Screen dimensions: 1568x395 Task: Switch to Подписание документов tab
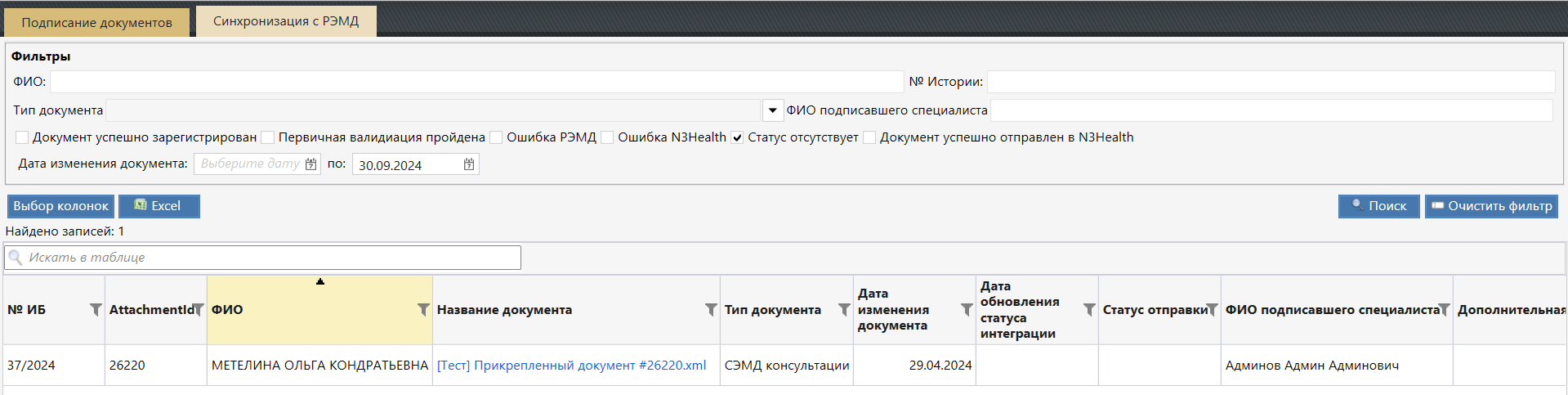96,23
